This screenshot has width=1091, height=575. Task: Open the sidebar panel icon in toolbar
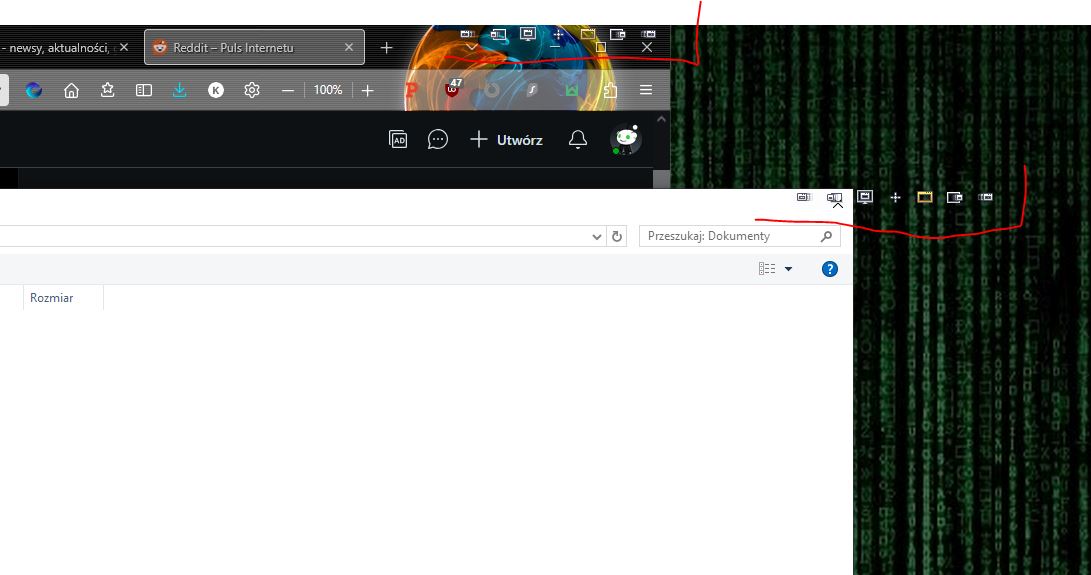(x=144, y=90)
